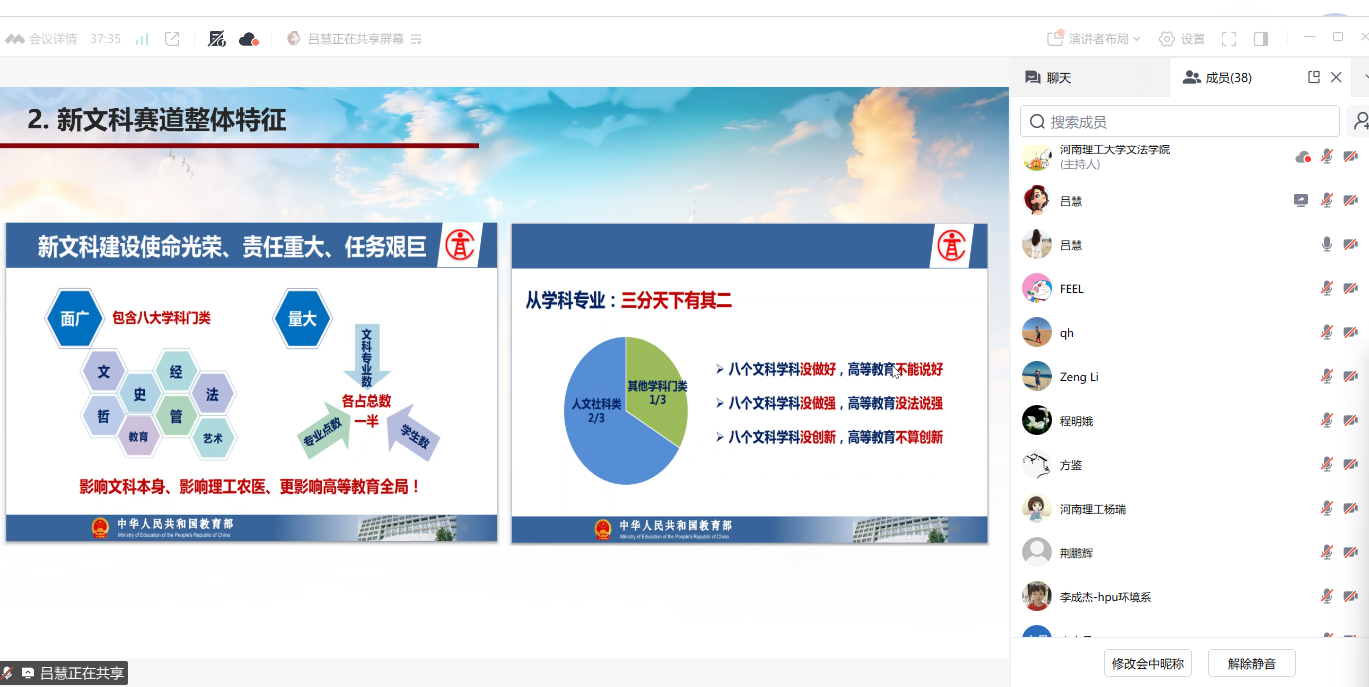Open 设置 settings with the gear icon
The image size is (1369, 687).
coord(1181,39)
